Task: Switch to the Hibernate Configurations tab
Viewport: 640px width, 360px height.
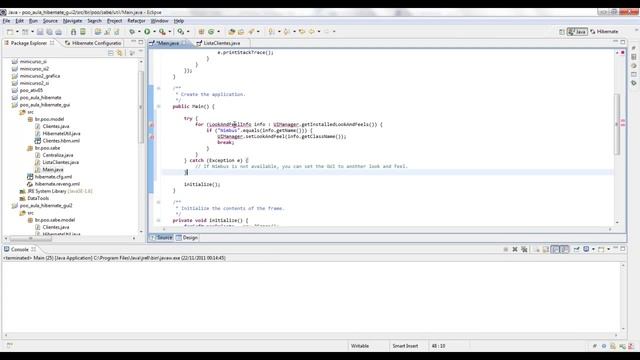Action: (x=93, y=43)
